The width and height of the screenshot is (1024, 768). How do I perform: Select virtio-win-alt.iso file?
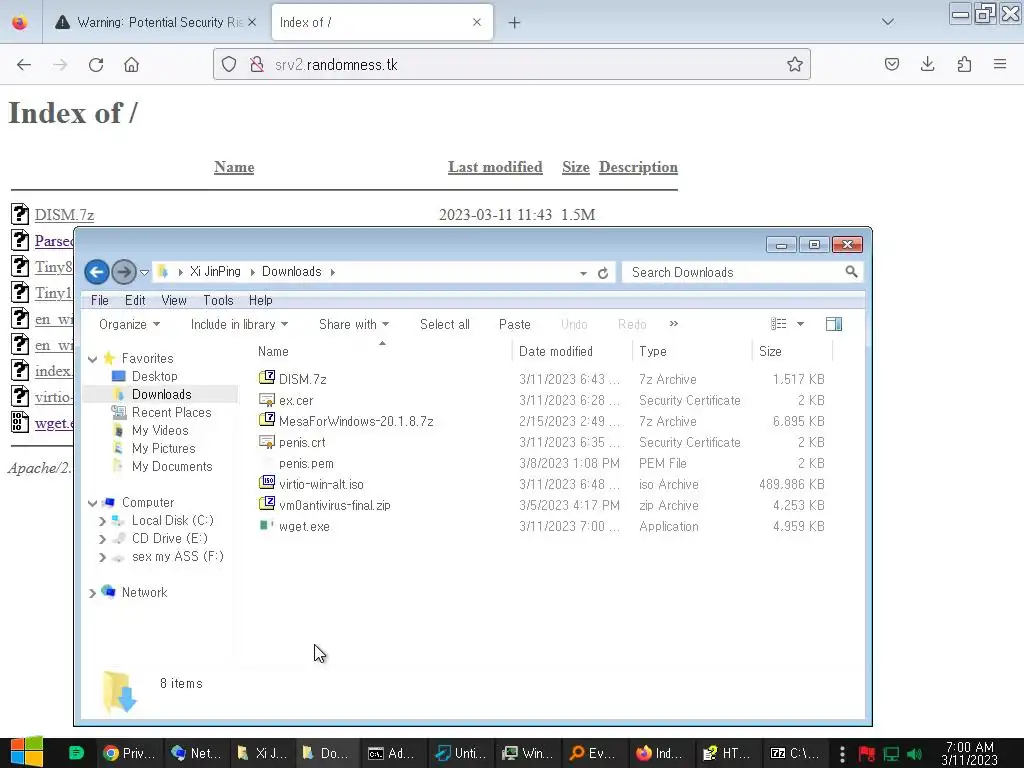coord(321,484)
